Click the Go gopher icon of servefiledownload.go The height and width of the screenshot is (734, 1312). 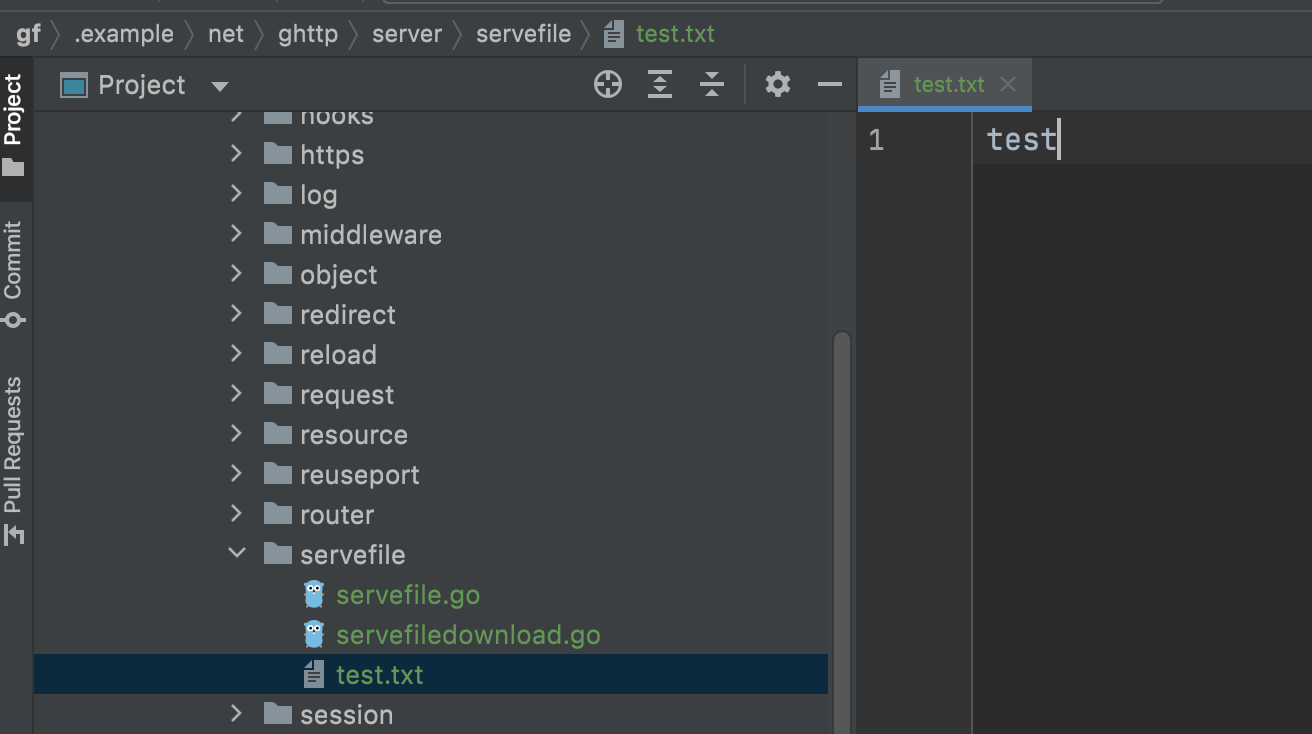coord(314,635)
